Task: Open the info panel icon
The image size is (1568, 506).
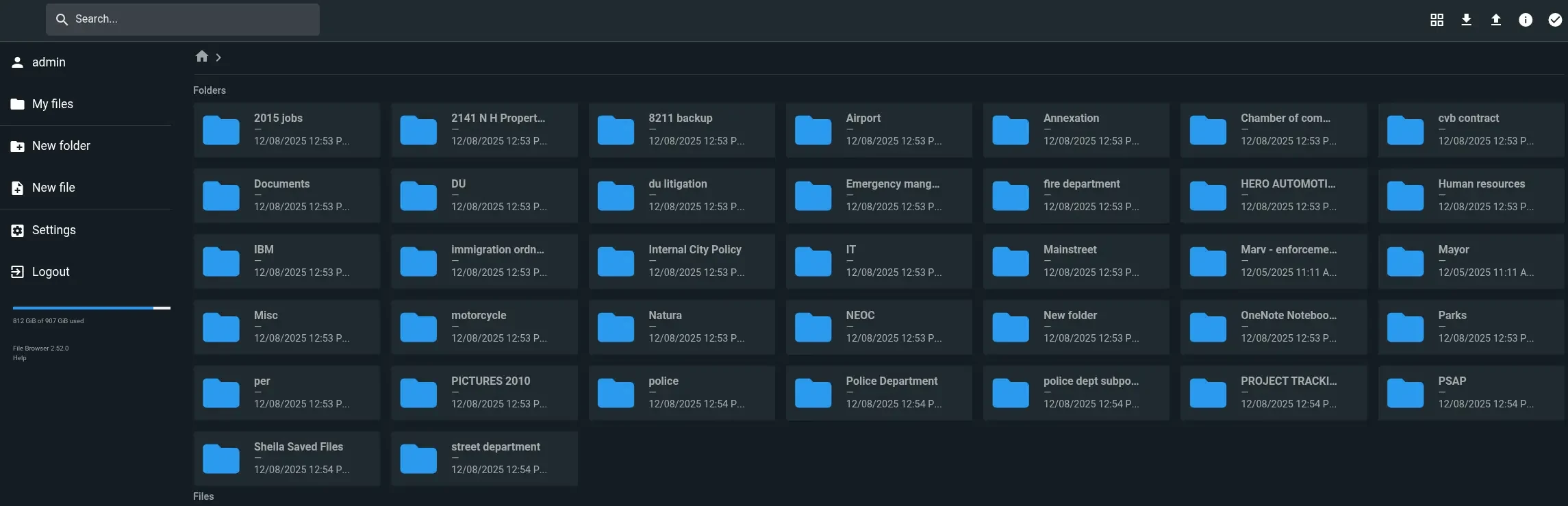Action: [1525, 20]
